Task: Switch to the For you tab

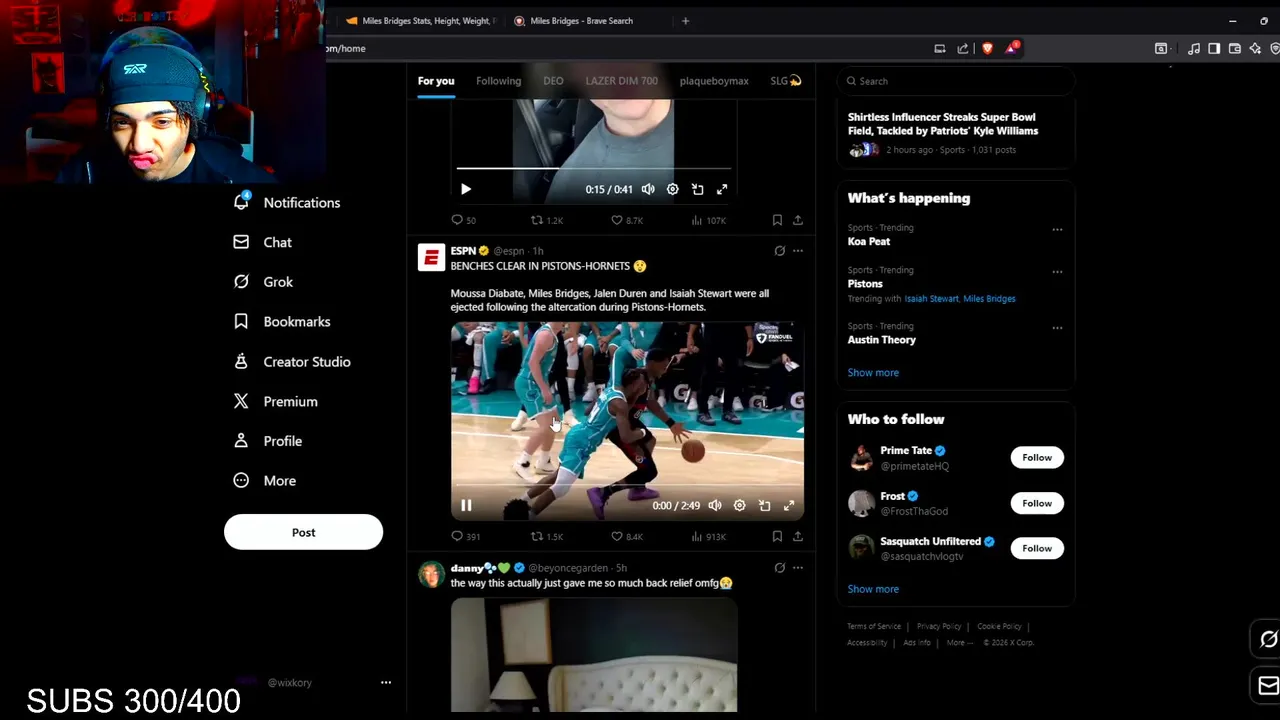Action: tap(436, 81)
